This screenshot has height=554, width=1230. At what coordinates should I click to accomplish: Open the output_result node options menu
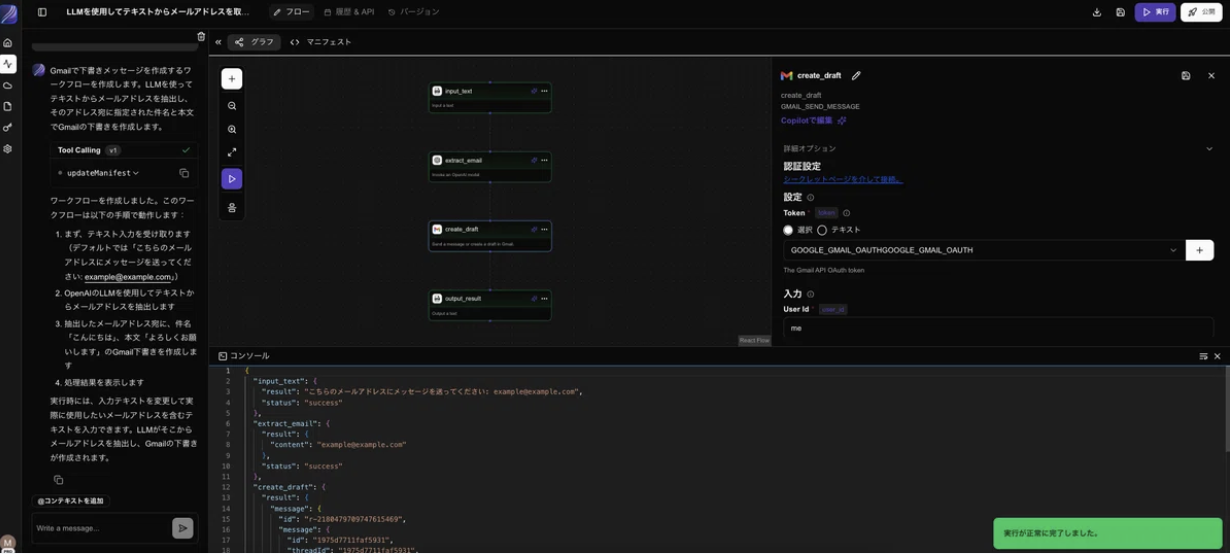coord(544,298)
